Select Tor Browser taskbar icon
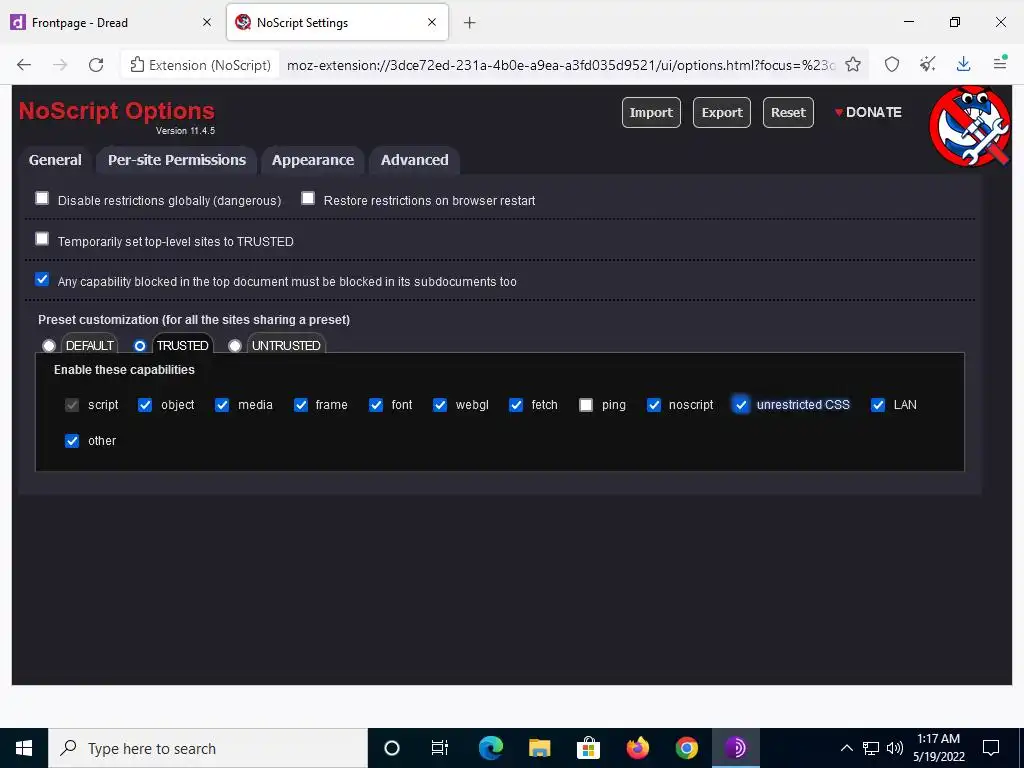Screen dimensions: 1024x768 point(735,748)
